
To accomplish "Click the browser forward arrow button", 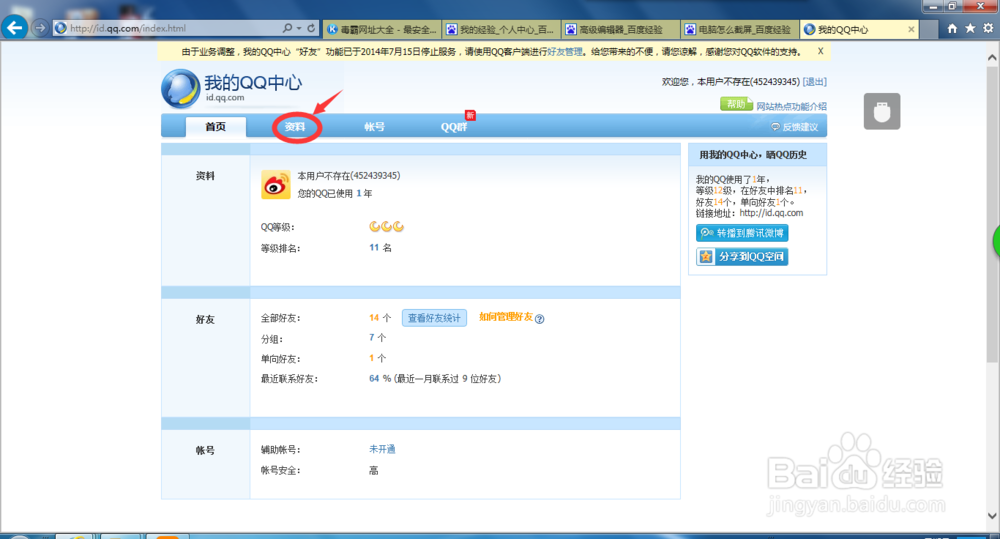I will [40, 28].
